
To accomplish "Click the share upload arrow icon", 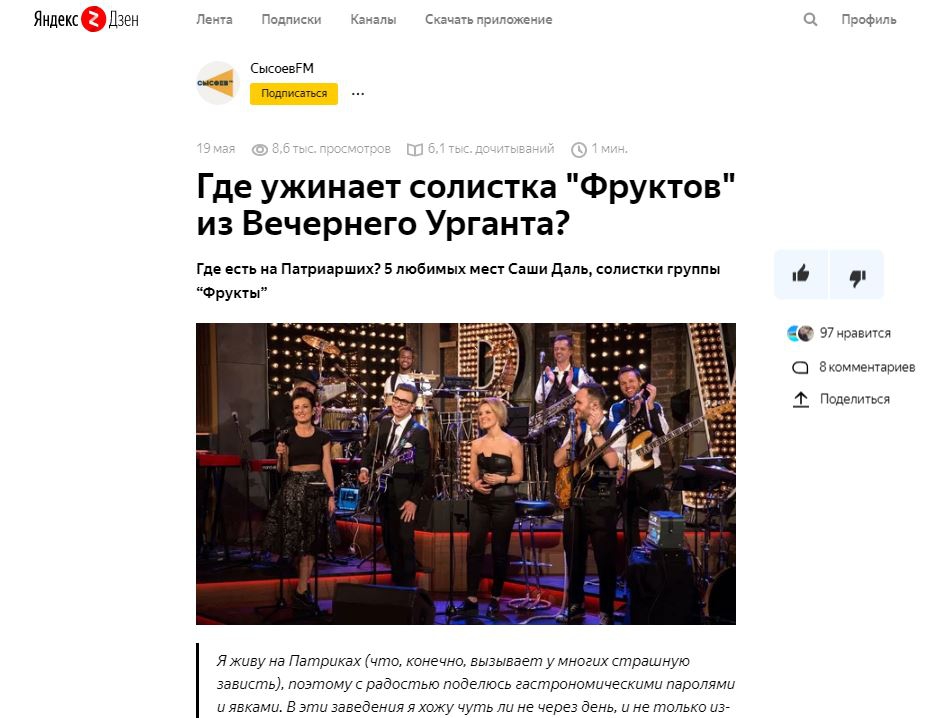I will tap(801, 400).
